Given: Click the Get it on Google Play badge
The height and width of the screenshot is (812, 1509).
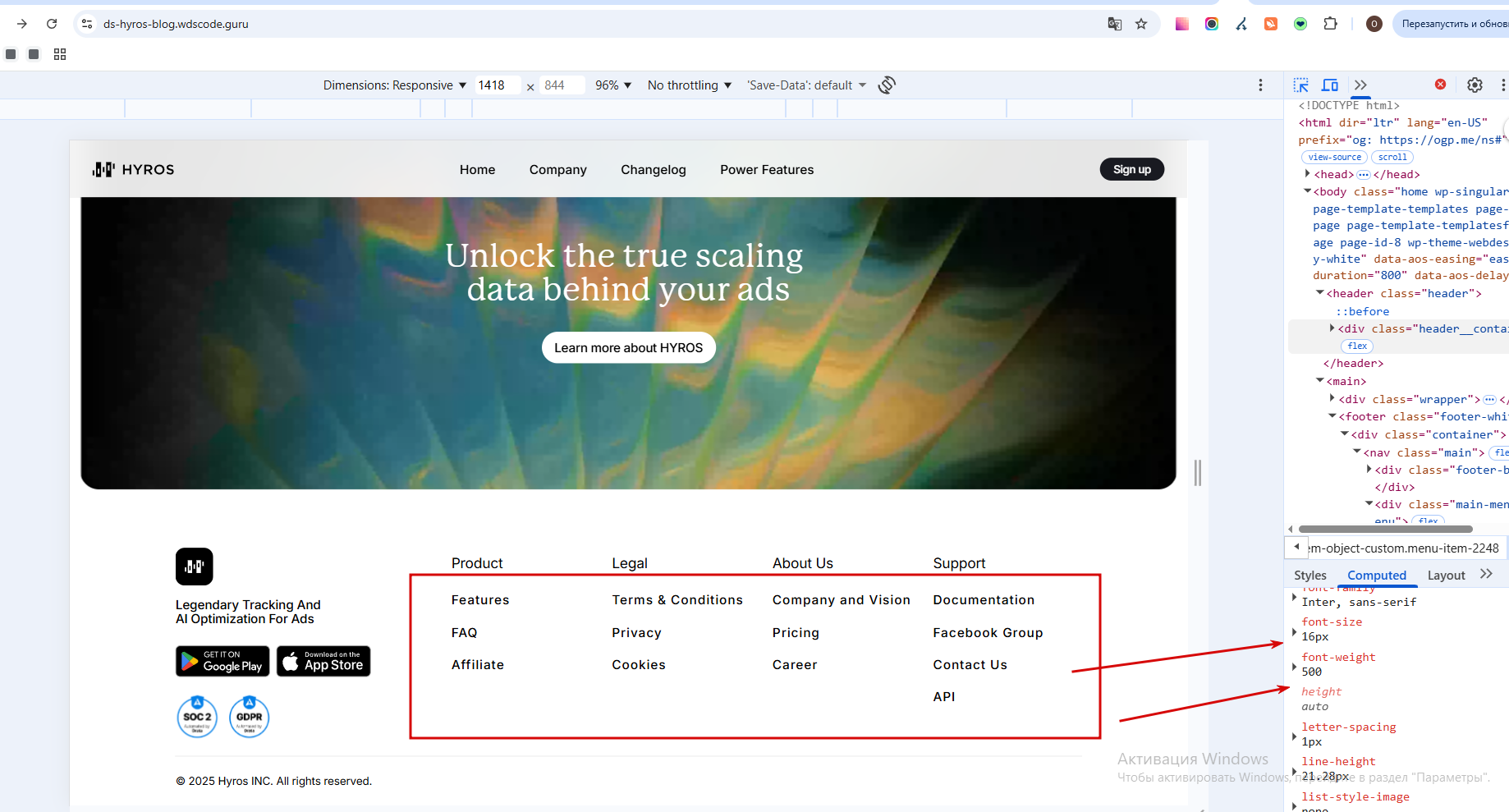Looking at the screenshot, I should [x=222, y=661].
